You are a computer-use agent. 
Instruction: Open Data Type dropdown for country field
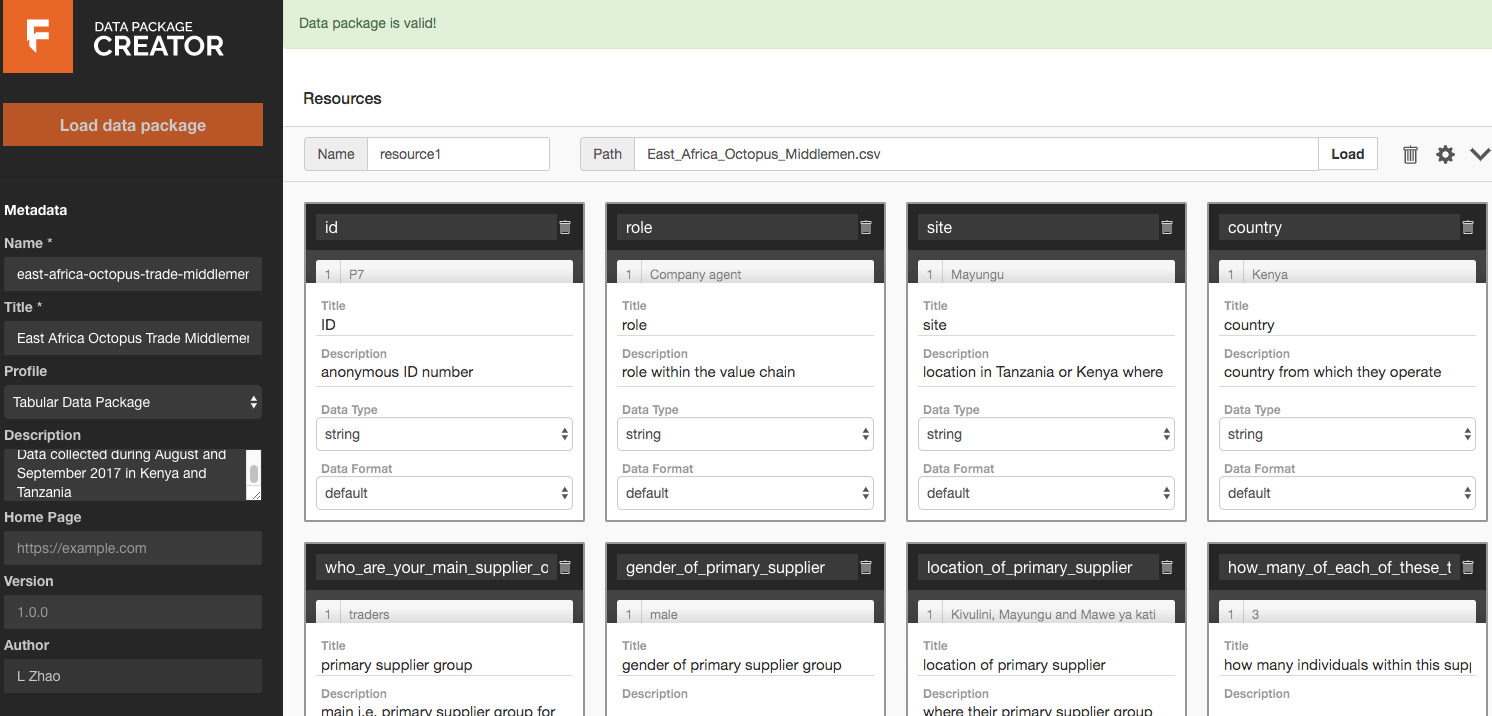(x=1347, y=434)
